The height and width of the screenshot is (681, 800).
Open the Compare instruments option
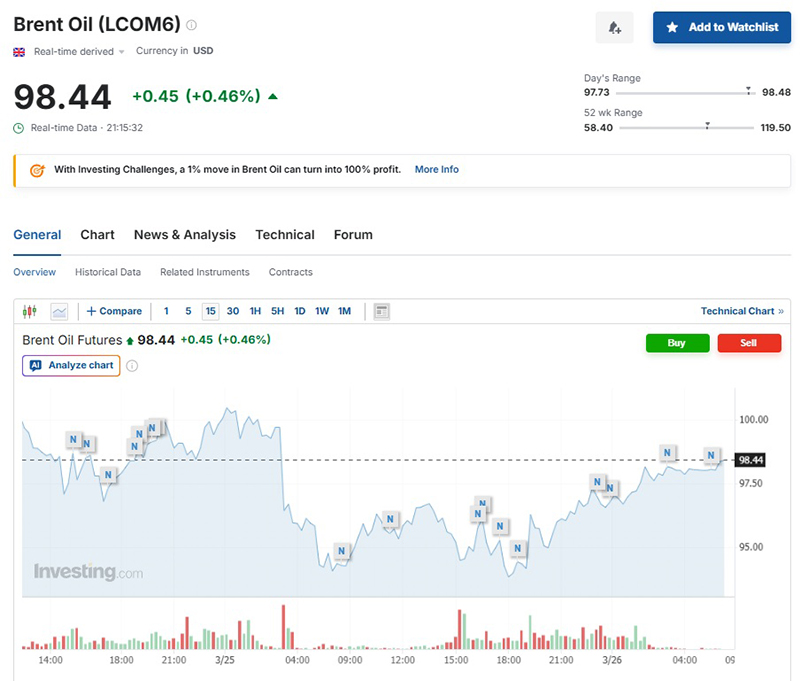114,311
